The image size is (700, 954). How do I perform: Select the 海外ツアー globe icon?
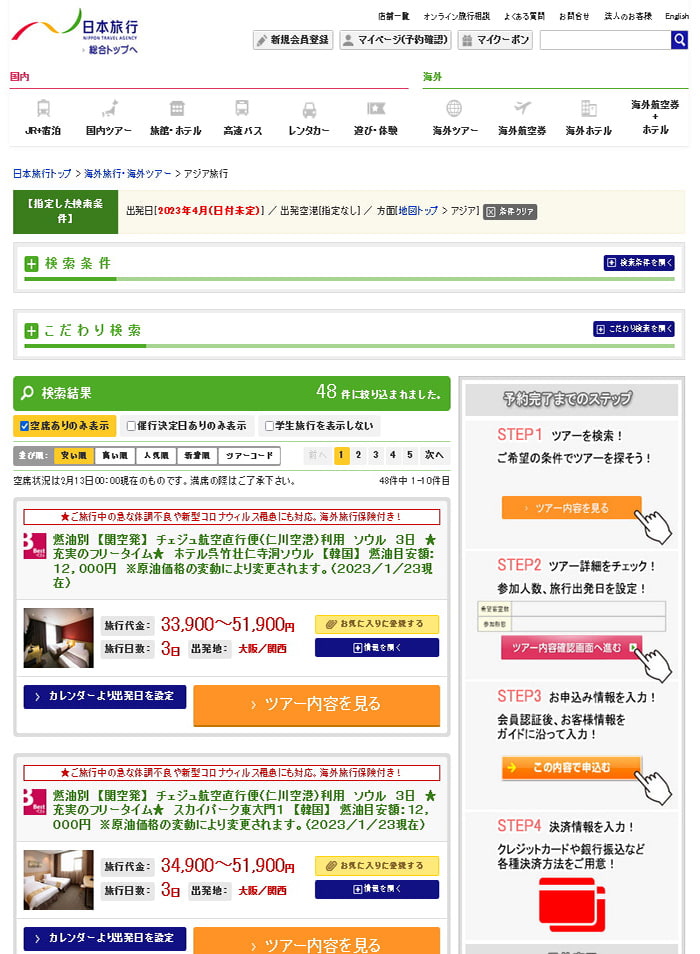click(454, 109)
